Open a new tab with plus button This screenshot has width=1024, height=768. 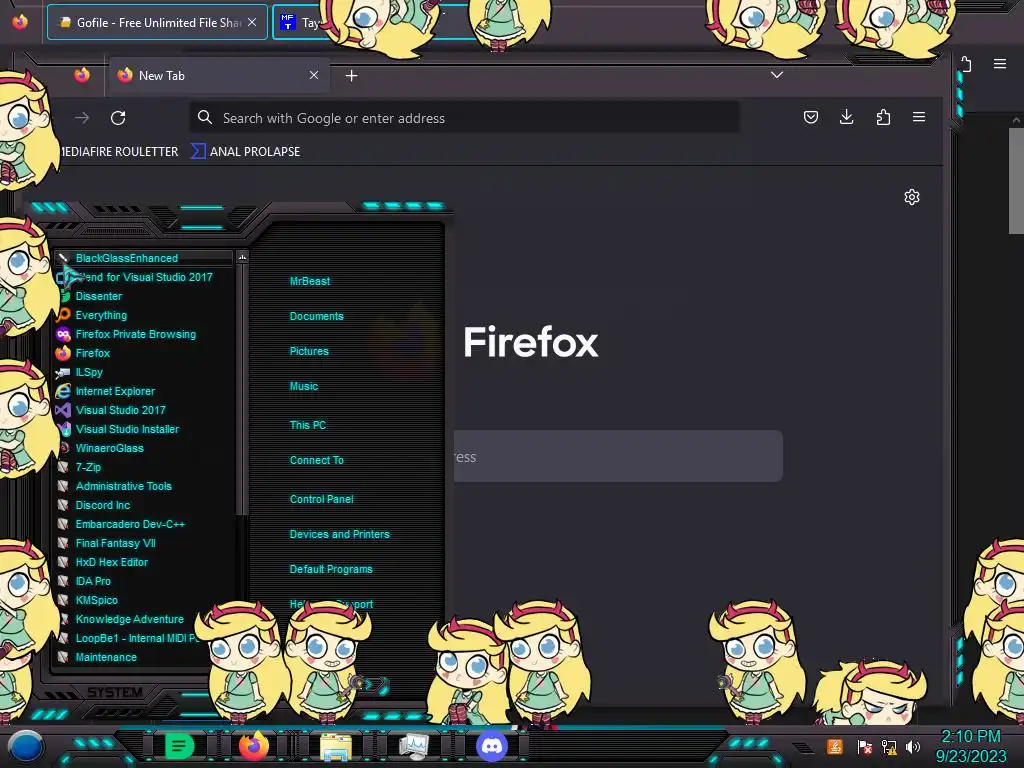pyautogui.click(x=351, y=76)
